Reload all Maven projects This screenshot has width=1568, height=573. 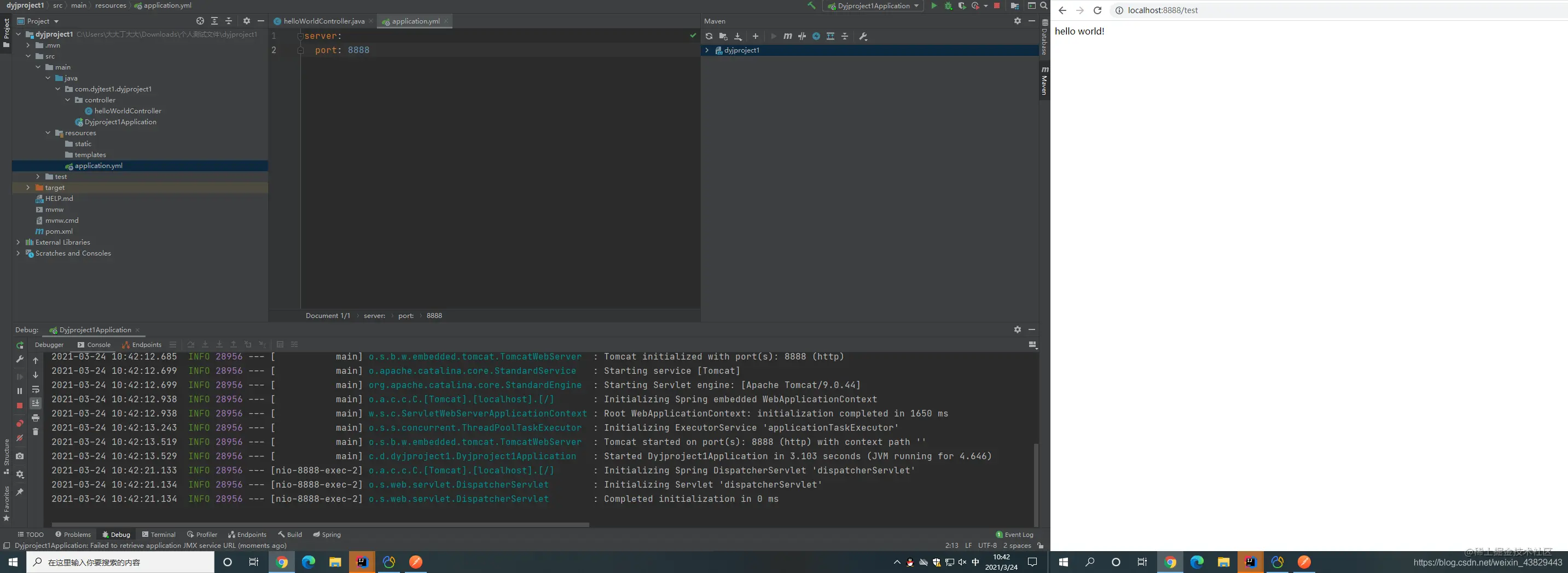click(x=709, y=37)
